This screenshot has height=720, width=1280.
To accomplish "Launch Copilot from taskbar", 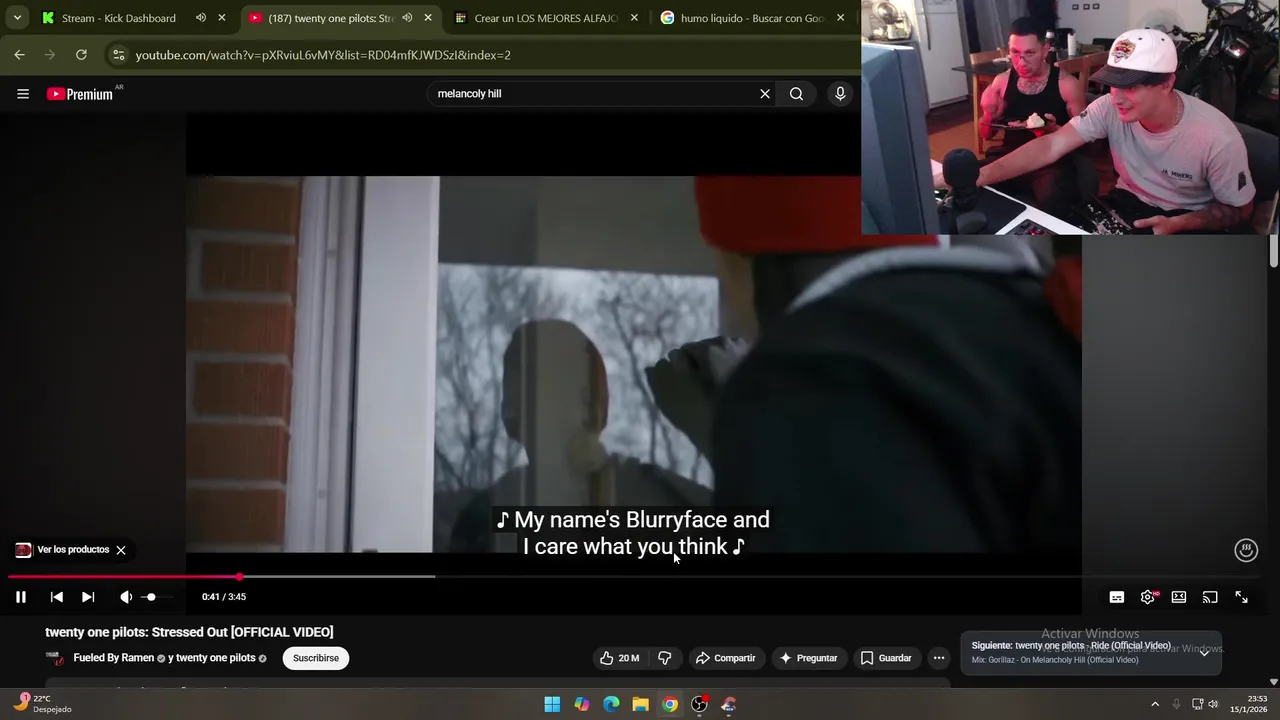I will point(582,705).
